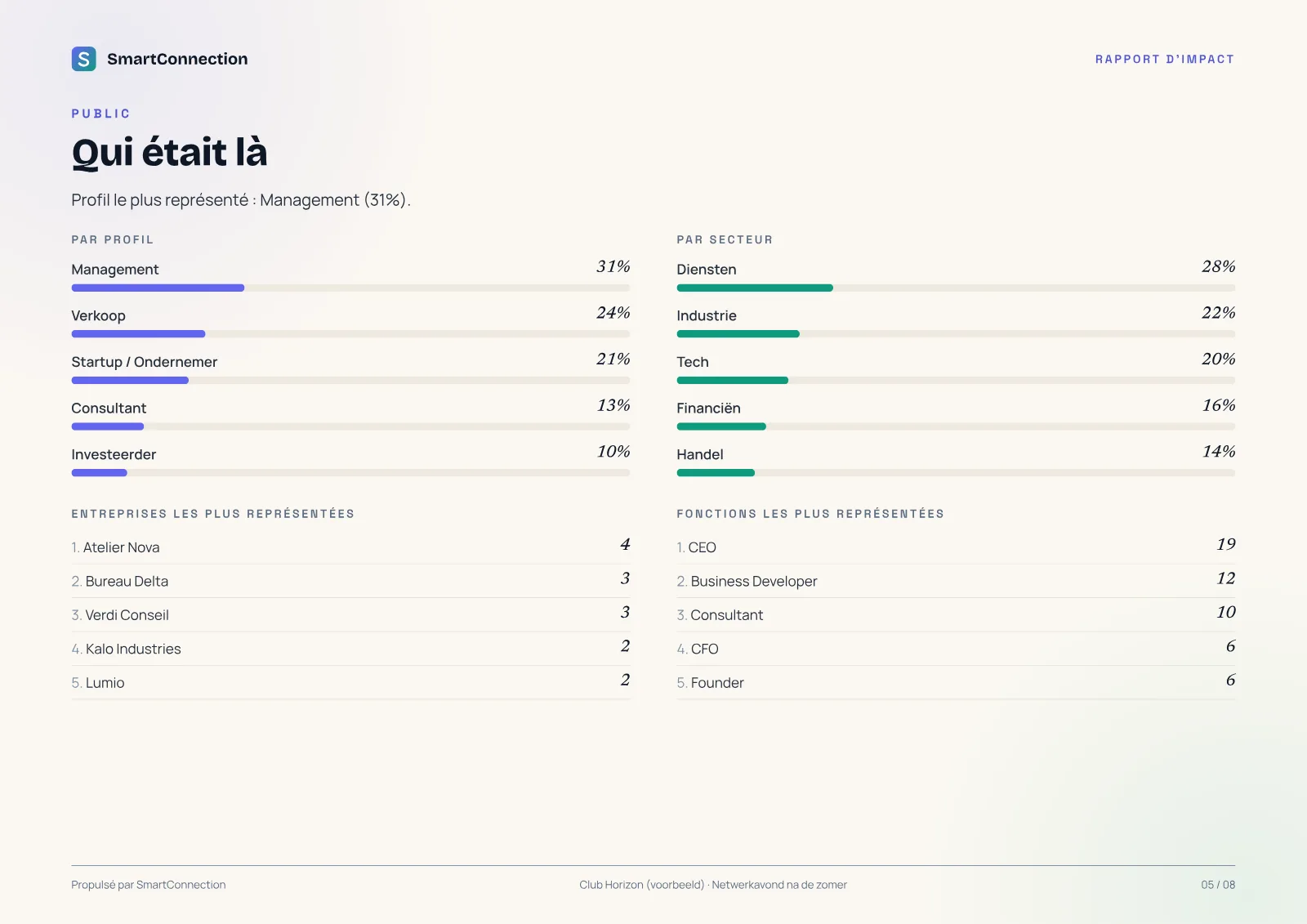Click the Business Developer function row
Image resolution: width=1307 pixels, height=924 pixels.
[x=956, y=581]
